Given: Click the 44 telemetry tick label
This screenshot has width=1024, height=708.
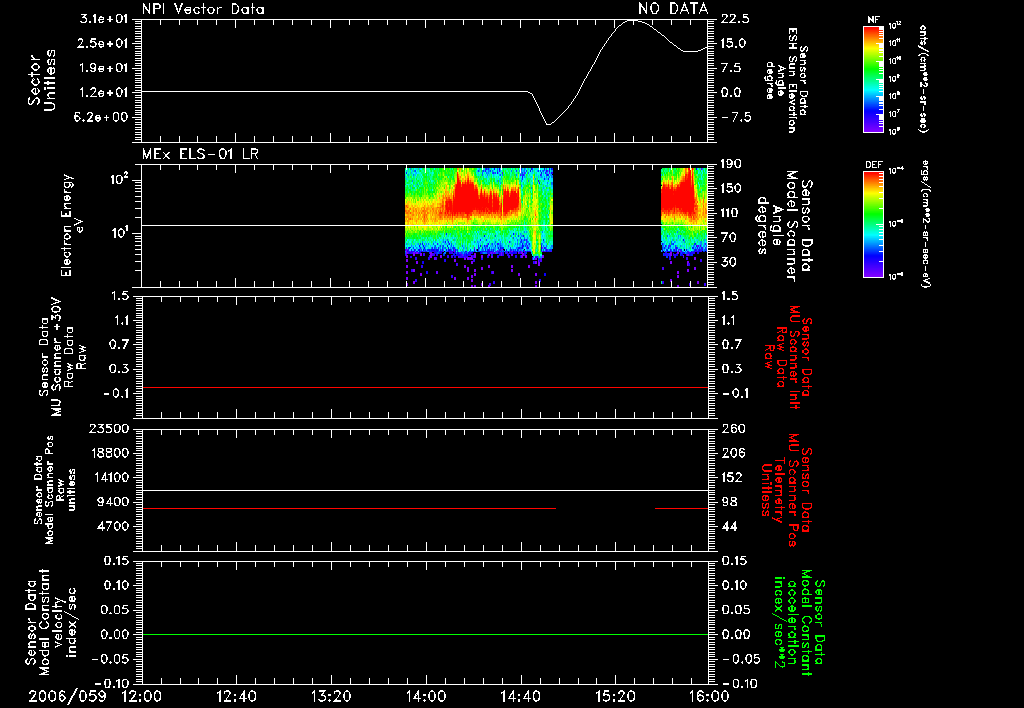Looking at the screenshot, I should [x=729, y=526].
